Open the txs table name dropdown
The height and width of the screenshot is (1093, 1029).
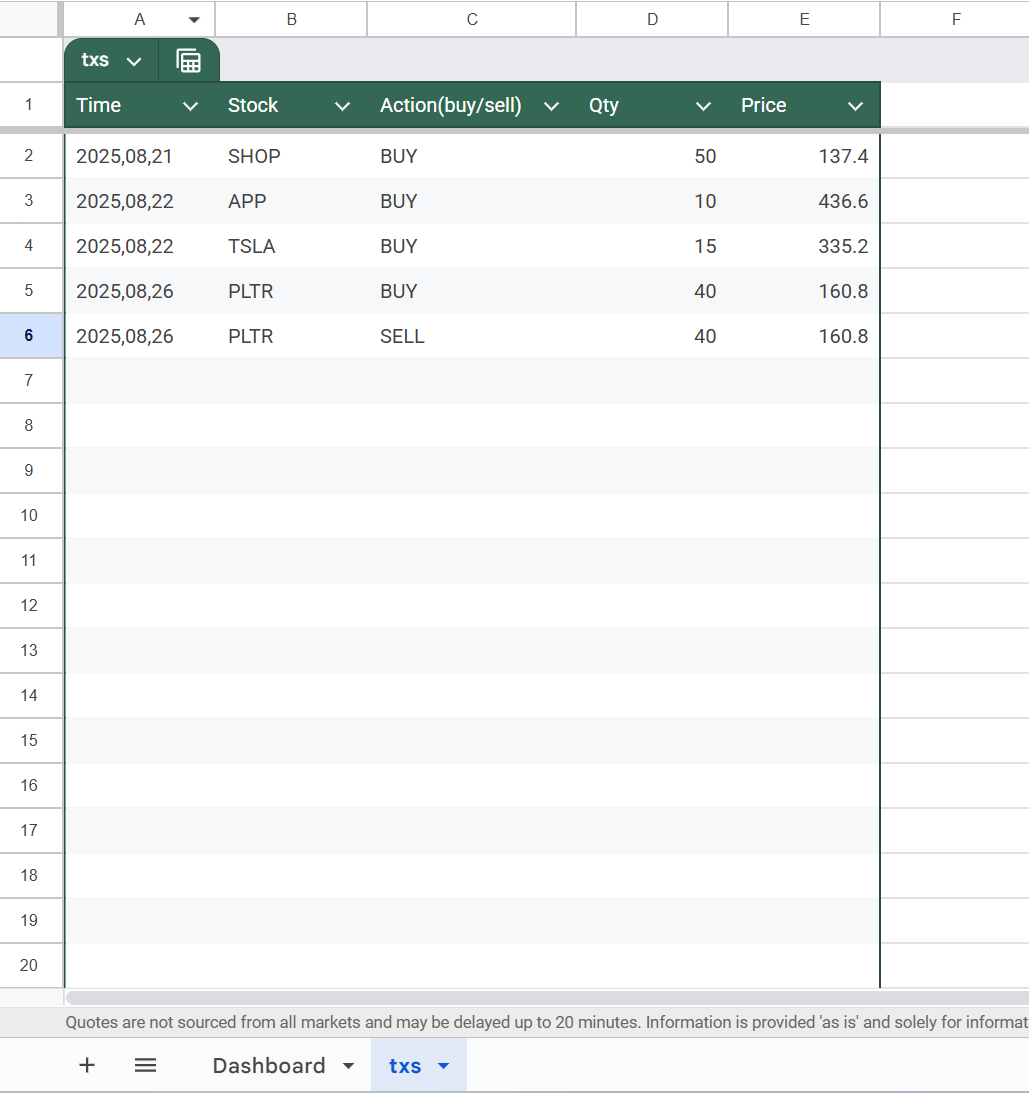(134, 62)
